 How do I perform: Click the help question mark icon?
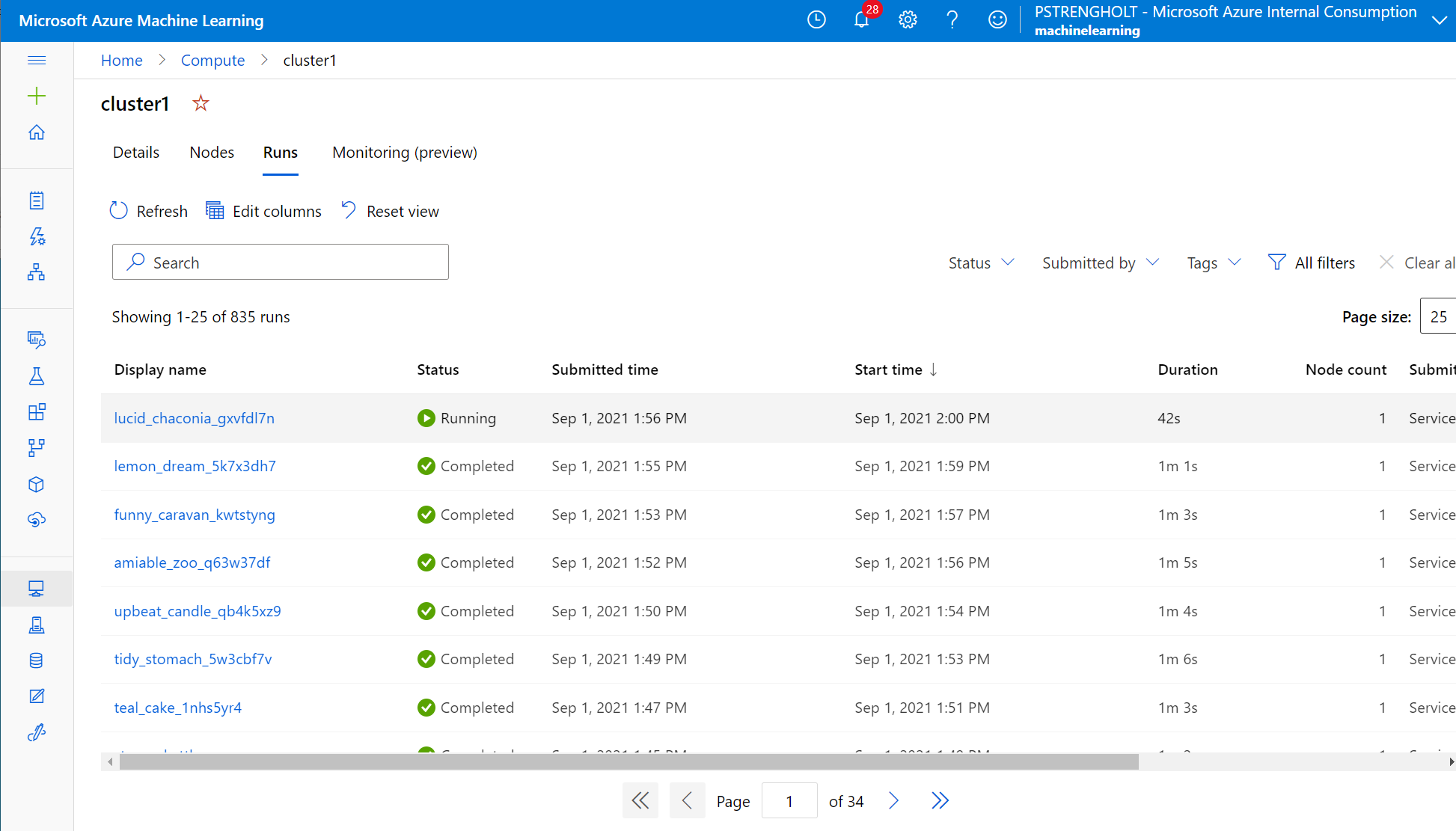tap(952, 20)
